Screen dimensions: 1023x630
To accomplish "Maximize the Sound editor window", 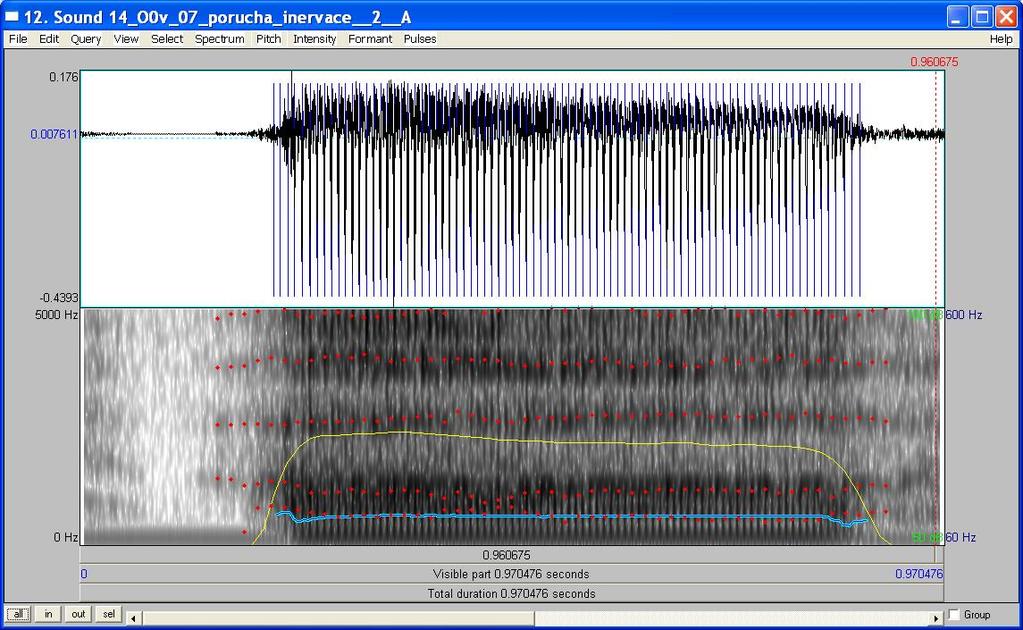I will pyautogui.click(x=982, y=16).
